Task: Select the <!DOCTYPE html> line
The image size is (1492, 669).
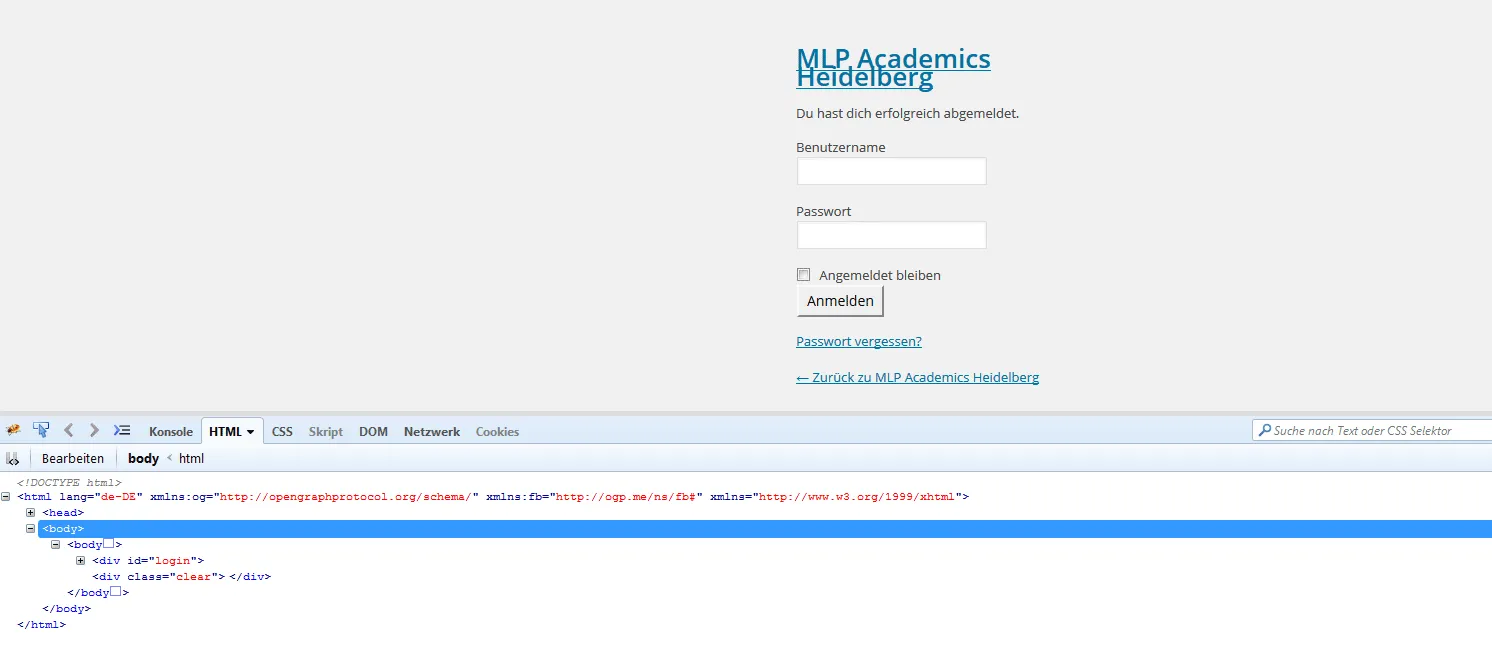Action: tap(69, 482)
